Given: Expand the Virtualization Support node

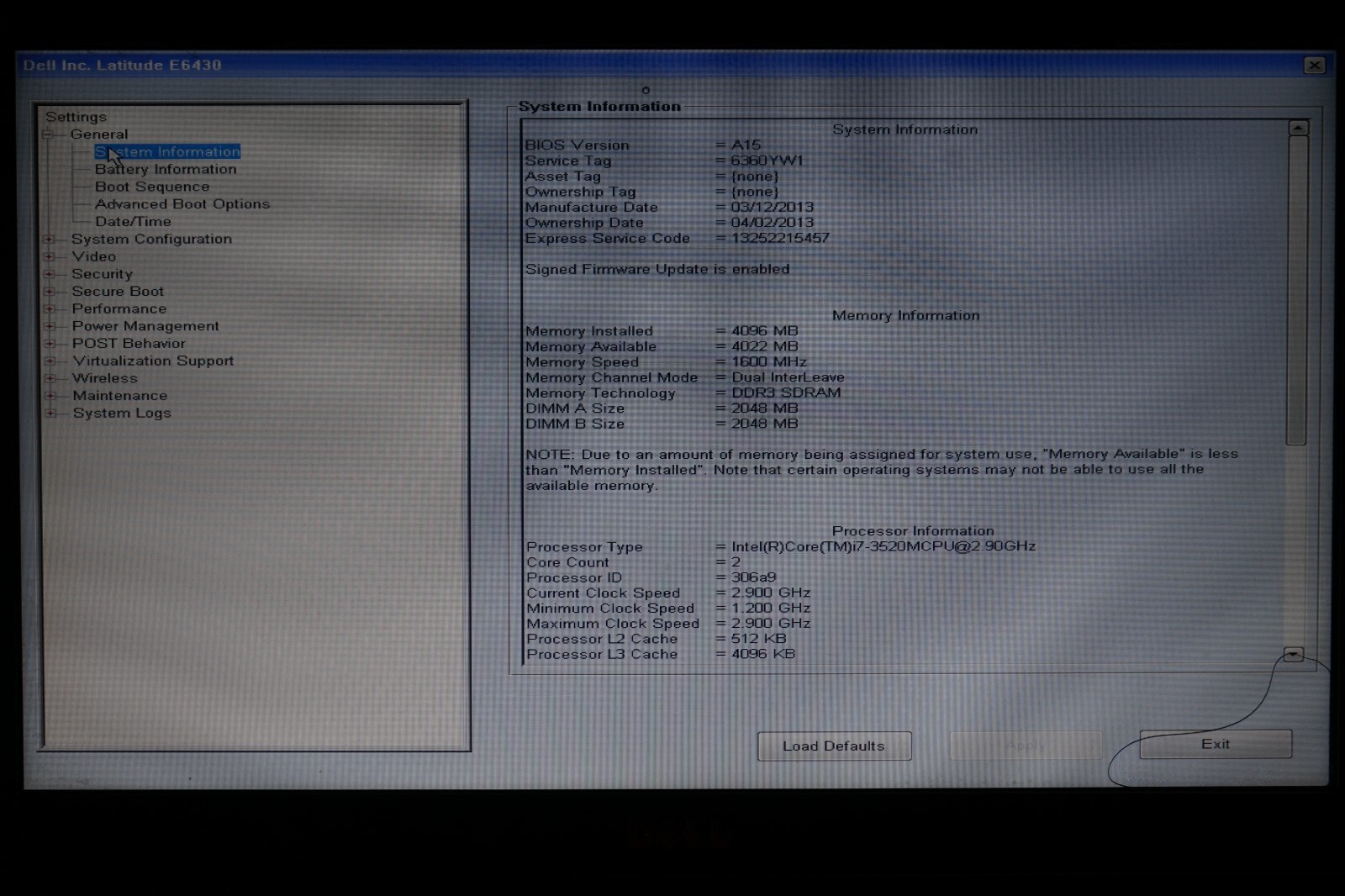Looking at the screenshot, I should point(50,361).
